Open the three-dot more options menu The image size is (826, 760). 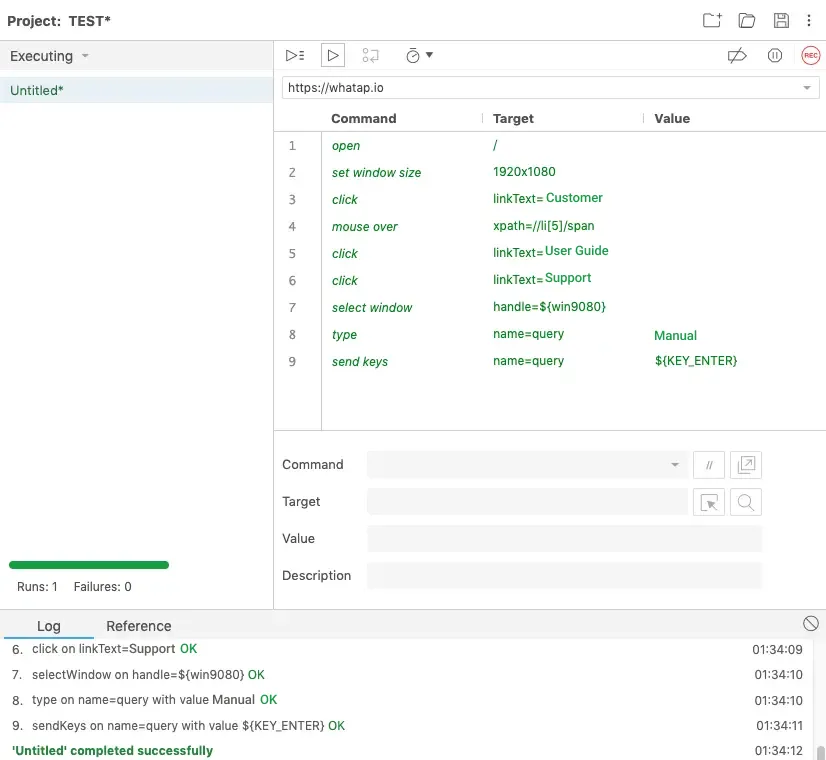click(809, 21)
